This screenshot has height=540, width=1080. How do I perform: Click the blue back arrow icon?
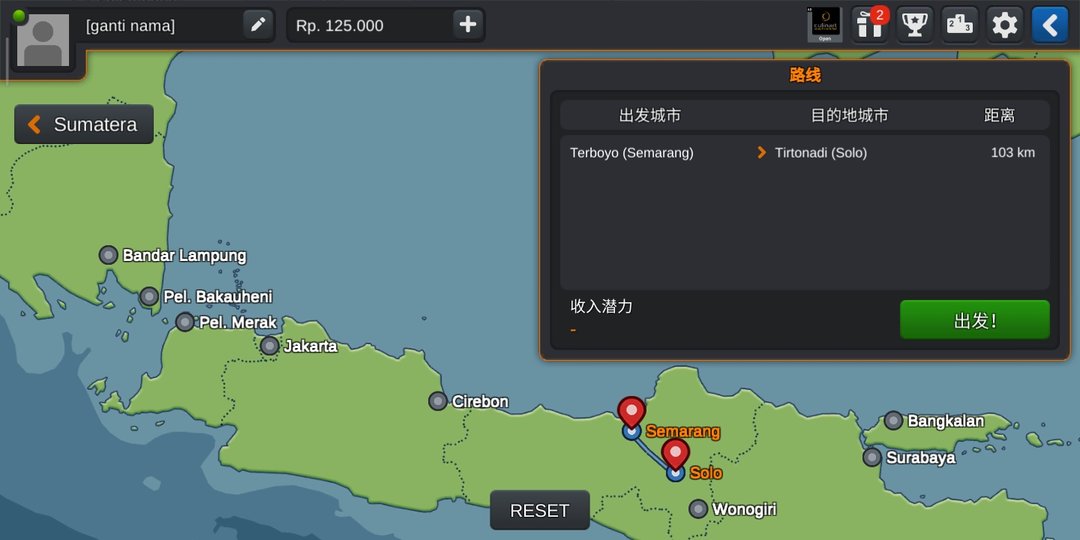point(1049,25)
